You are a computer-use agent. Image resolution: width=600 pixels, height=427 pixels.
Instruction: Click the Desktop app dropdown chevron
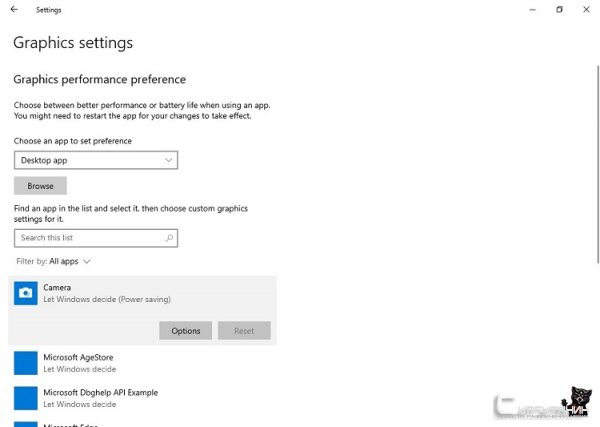(x=168, y=160)
